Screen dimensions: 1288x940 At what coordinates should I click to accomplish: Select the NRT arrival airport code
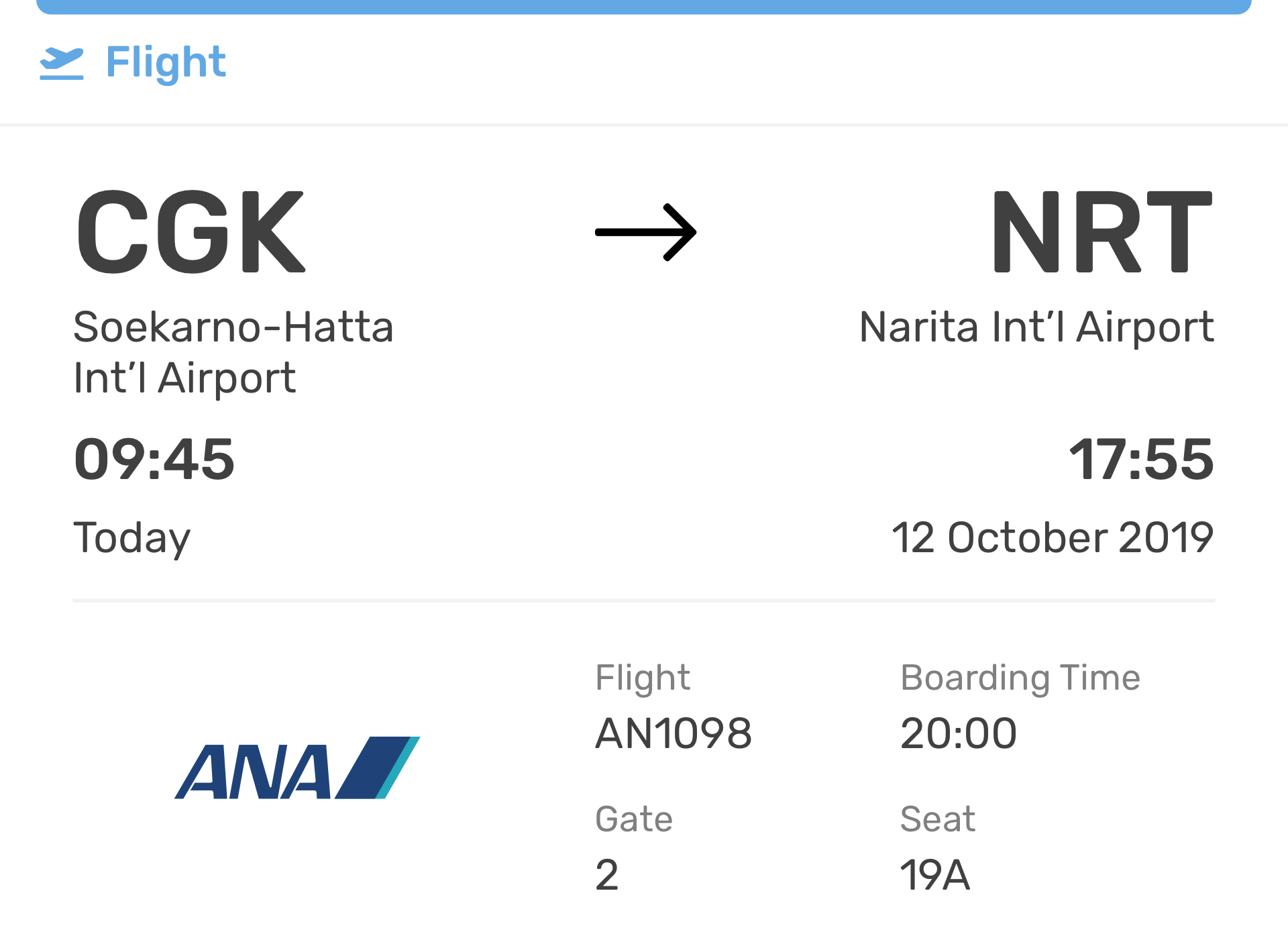1102,231
